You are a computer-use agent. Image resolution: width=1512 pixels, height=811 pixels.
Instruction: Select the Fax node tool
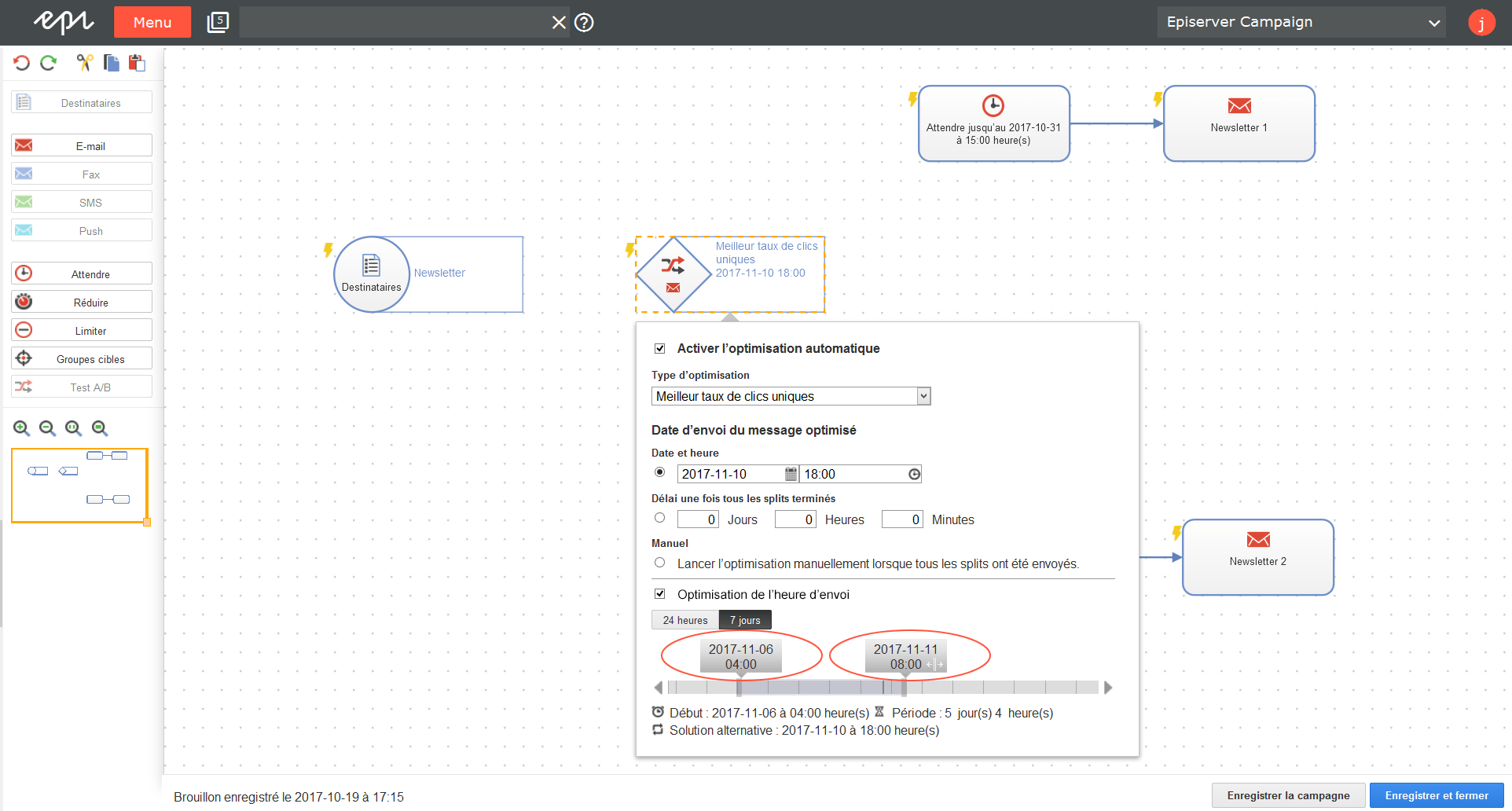82,174
